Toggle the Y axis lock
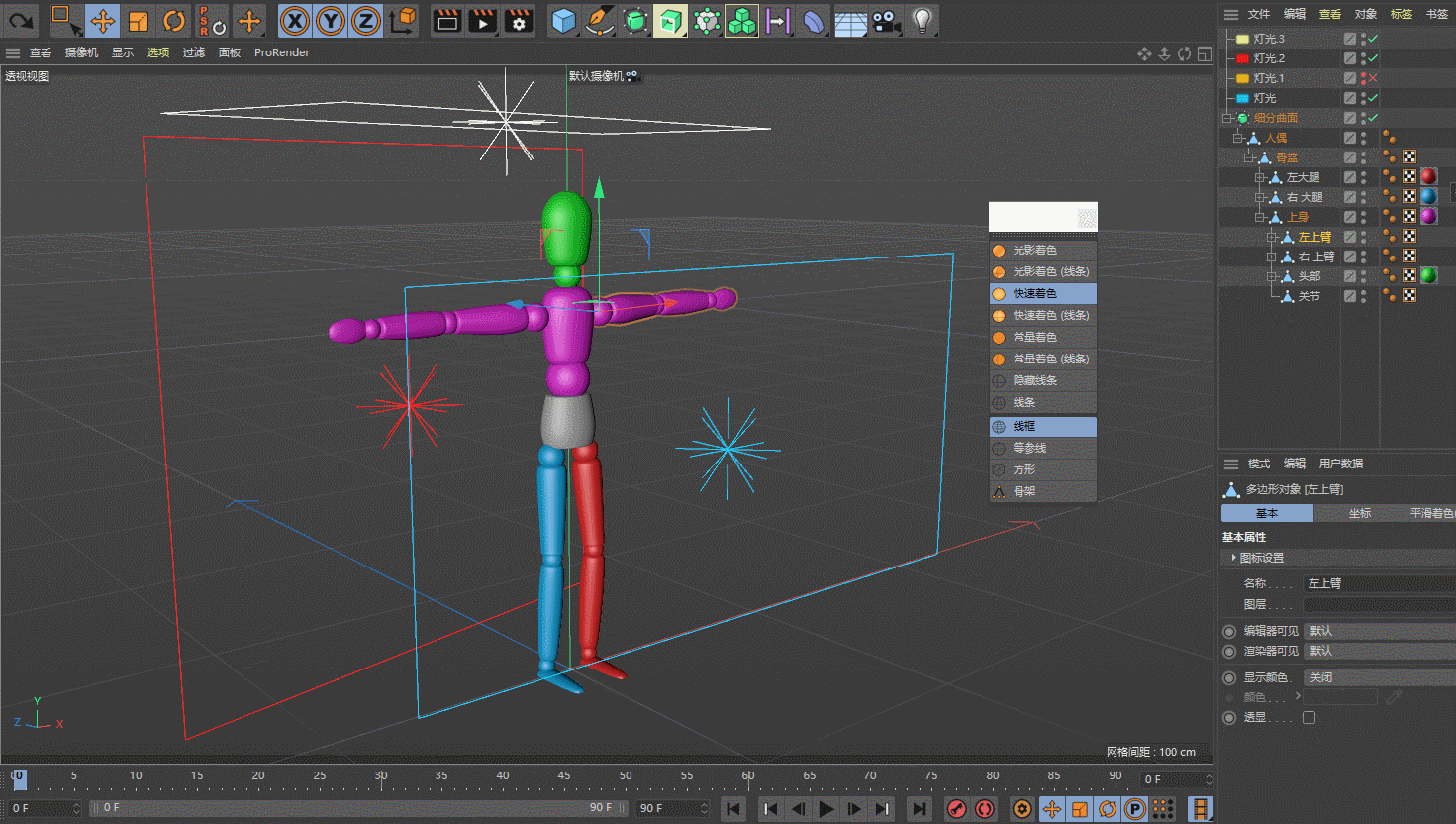 [x=330, y=20]
